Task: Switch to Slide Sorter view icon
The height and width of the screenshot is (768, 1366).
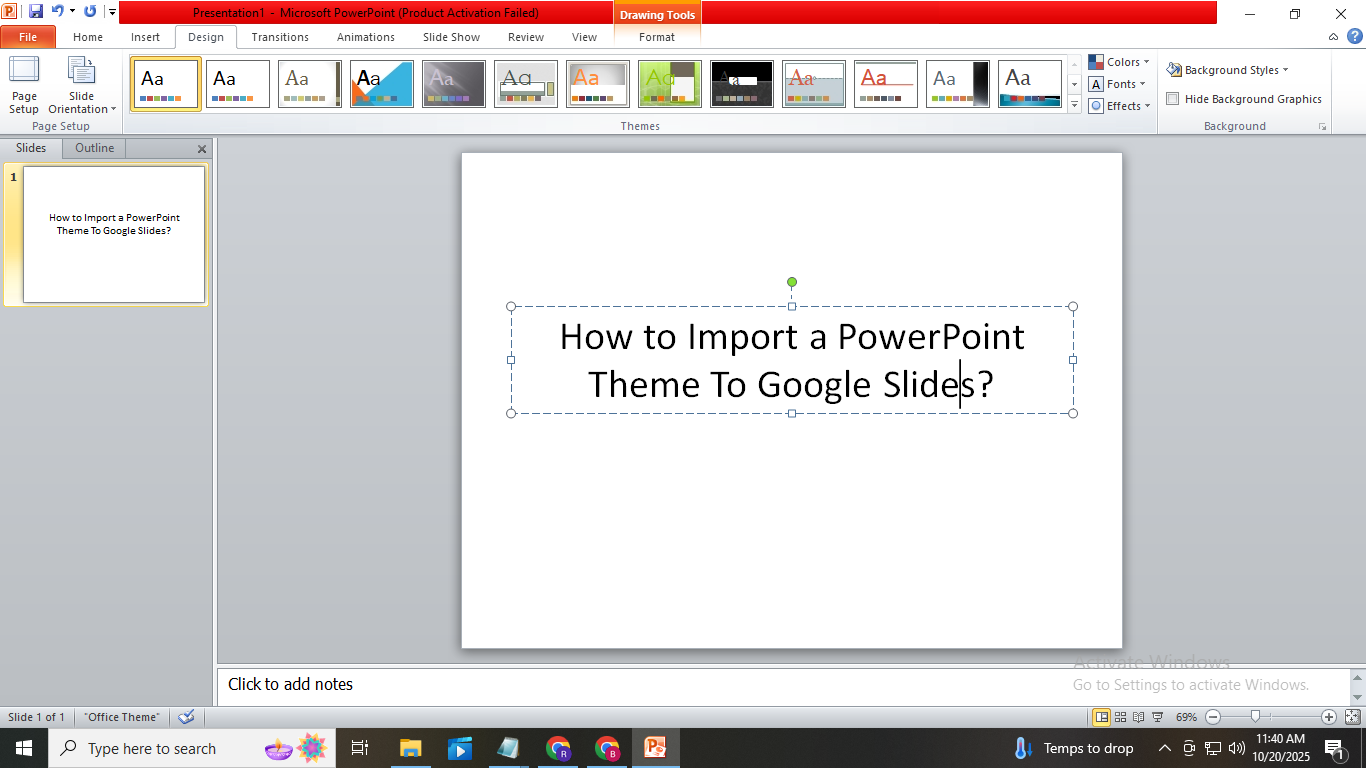Action: pyautogui.click(x=1120, y=717)
